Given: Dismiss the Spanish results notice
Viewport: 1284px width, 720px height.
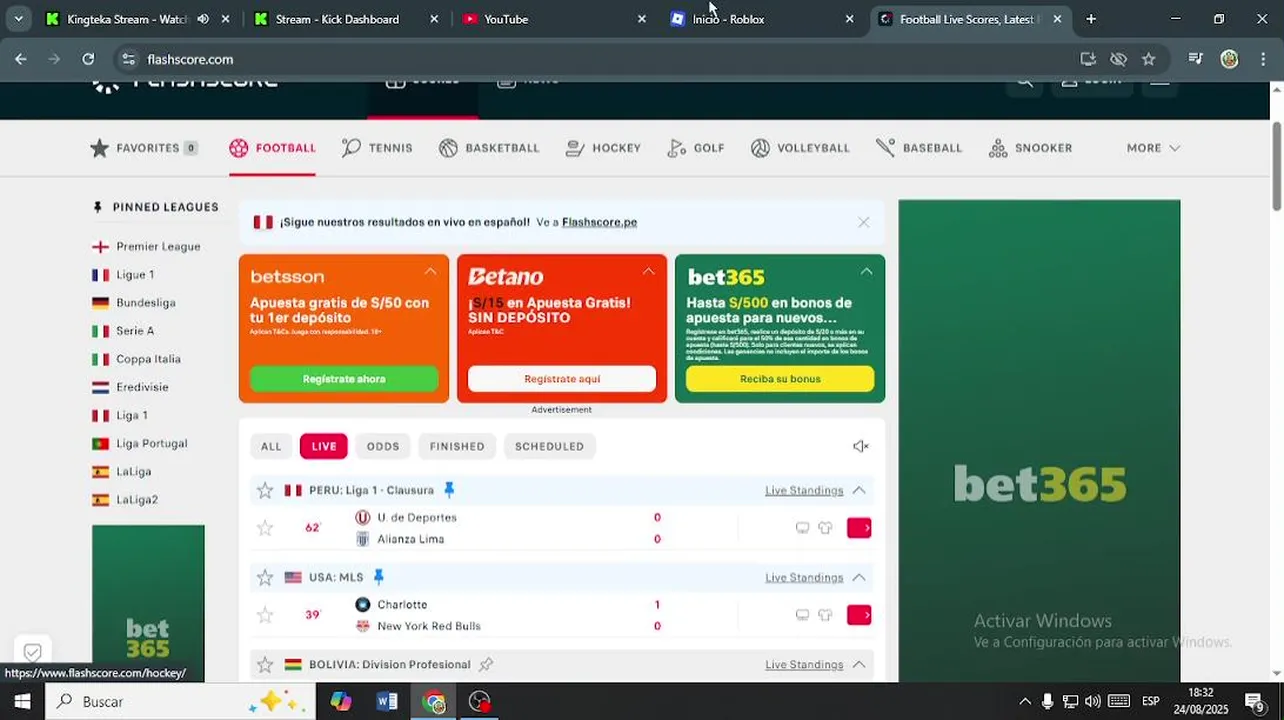Looking at the screenshot, I should [x=864, y=222].
